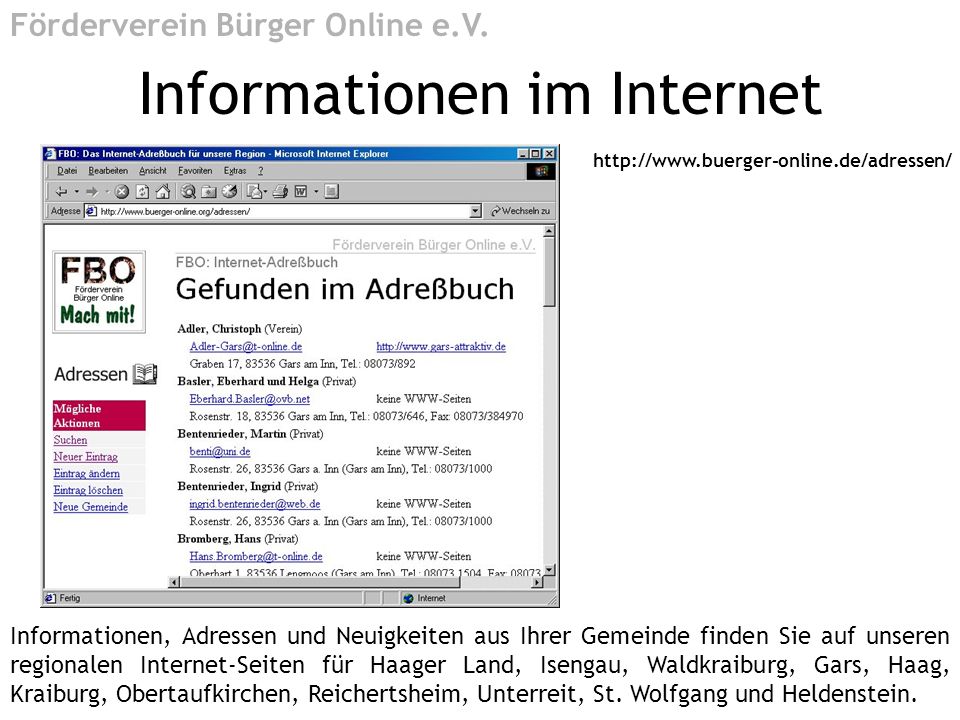This screenshot has width=960, height=720.
Task: Click the Wechseln zu button
Action: click(520, 211)
